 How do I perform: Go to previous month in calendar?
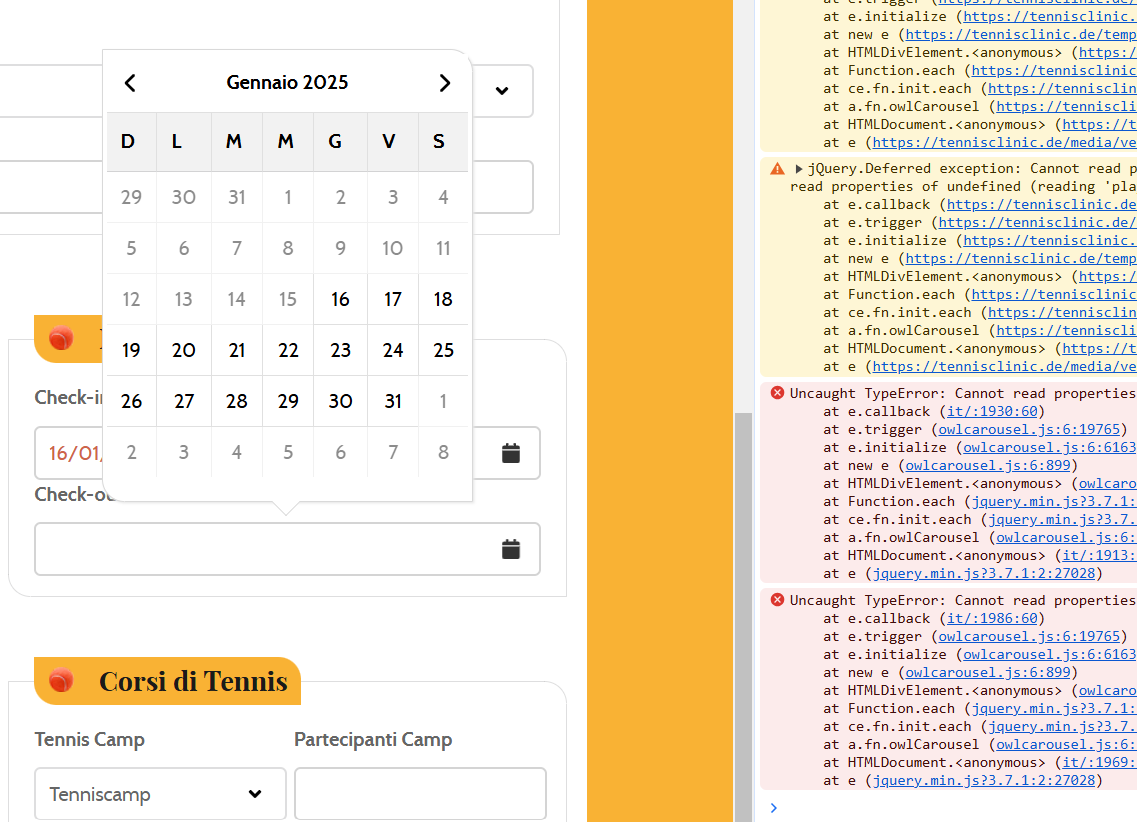[131, 83]
